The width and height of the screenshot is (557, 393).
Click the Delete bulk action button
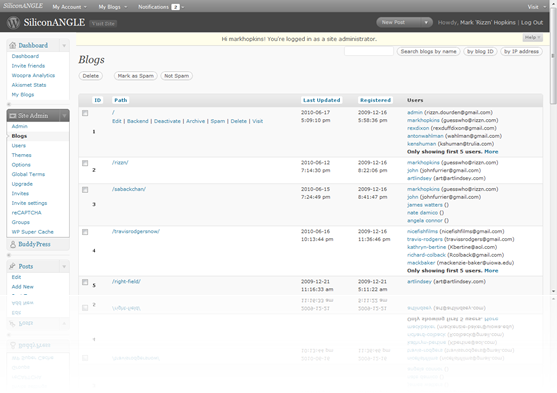point(91,76)
